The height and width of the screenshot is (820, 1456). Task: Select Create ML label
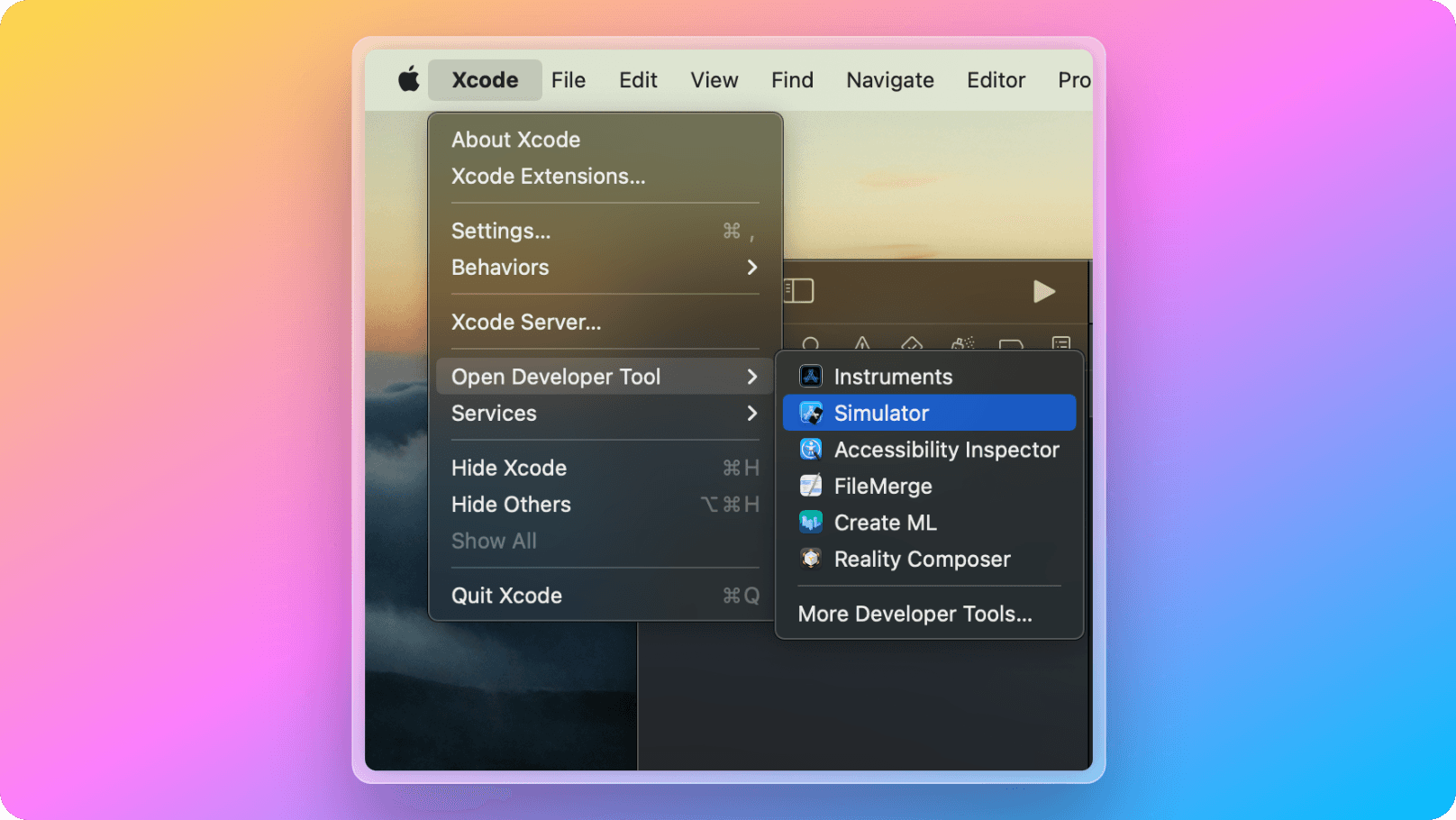click(886, 523)
